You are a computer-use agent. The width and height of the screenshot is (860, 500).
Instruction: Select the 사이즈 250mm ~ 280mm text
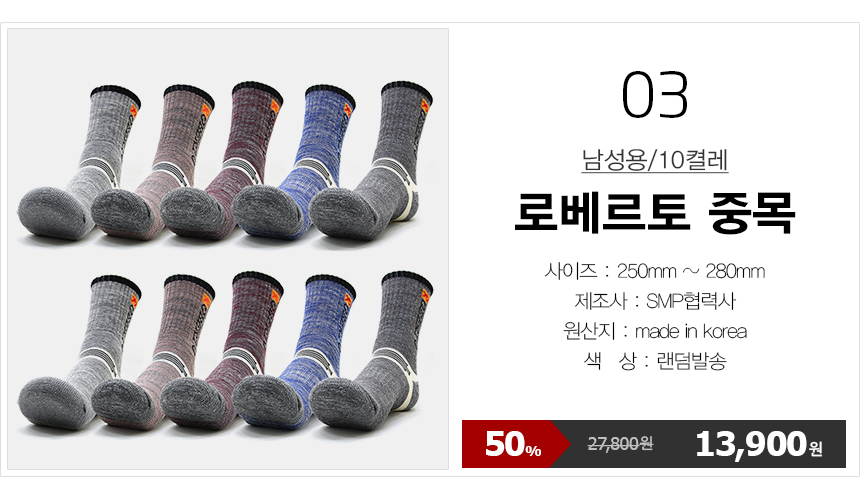654,271
